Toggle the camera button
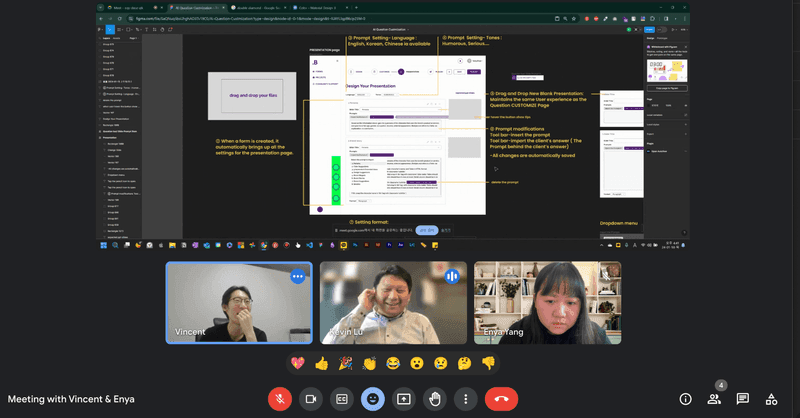 coord(311,398)
